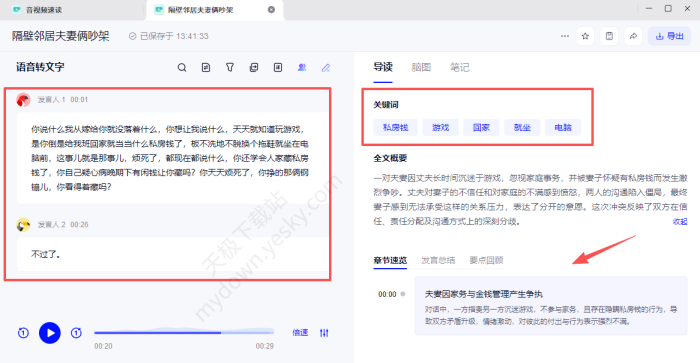The height and width of the screenshot is (363, 700).
Task: Click the 全文概要 heading
Action: click(390, 158)
